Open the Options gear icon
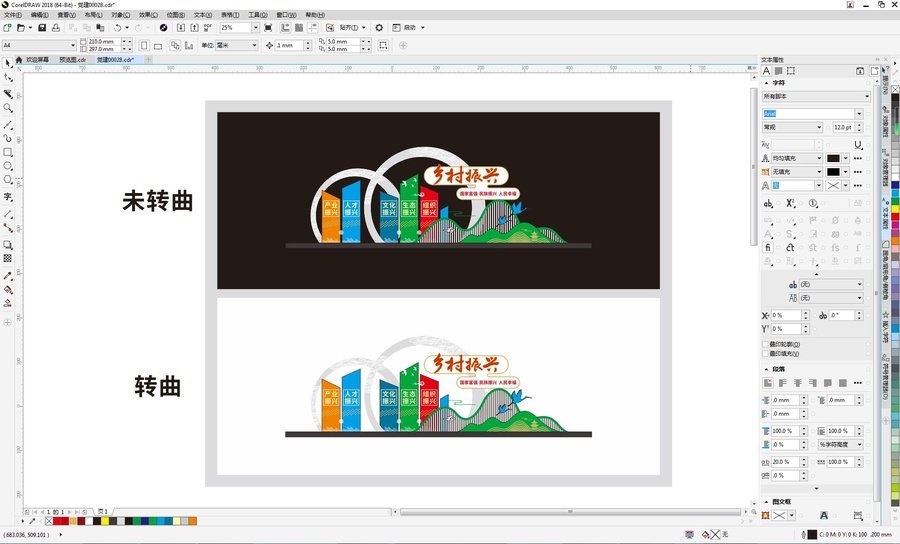The height and width of the screenshot is (544, 900). 379,28
